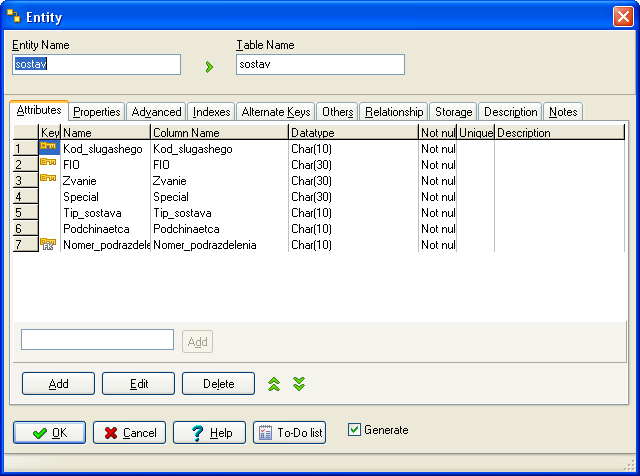Click the key icon in the Zvanie row
The image size is (640, 476).
point(48,178)
